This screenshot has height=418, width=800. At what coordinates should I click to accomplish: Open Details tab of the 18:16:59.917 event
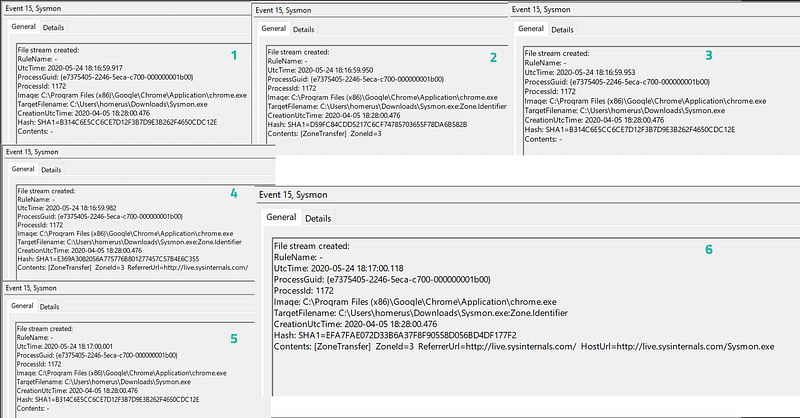coord(54,28)
